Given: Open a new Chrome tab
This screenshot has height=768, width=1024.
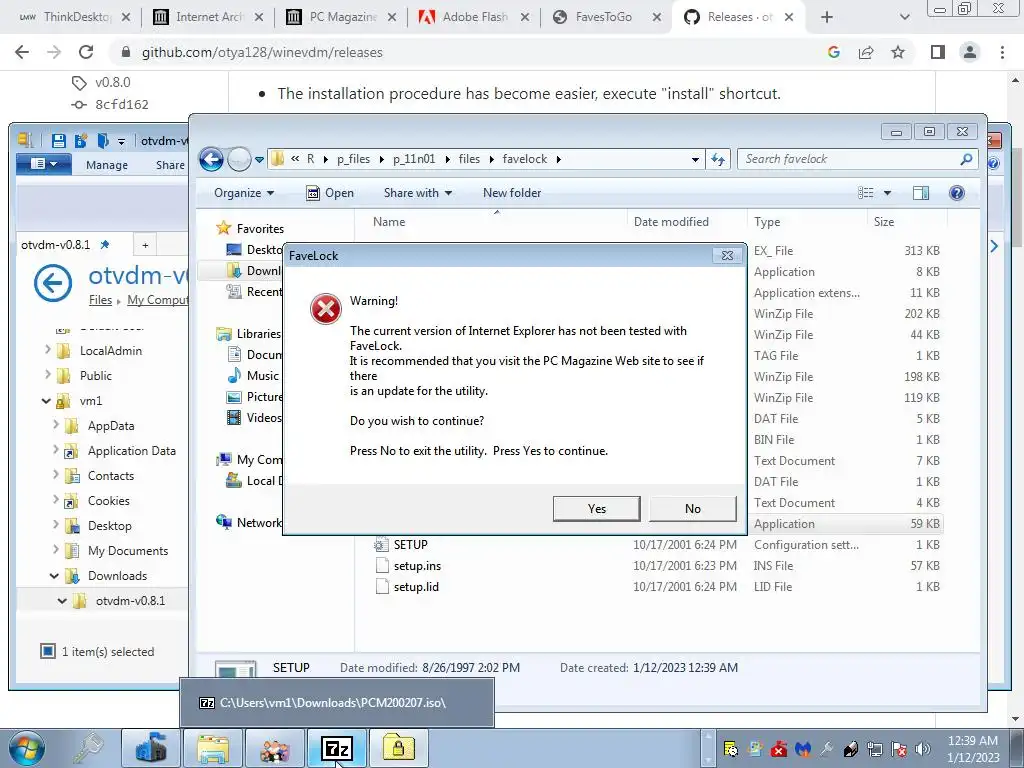Looking at the screenshot, I should coord(827,17).
